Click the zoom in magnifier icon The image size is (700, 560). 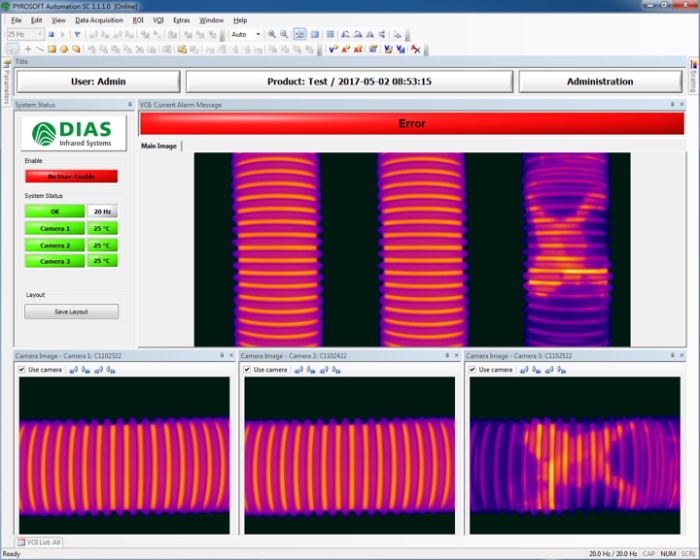click(x=271, y=34)
